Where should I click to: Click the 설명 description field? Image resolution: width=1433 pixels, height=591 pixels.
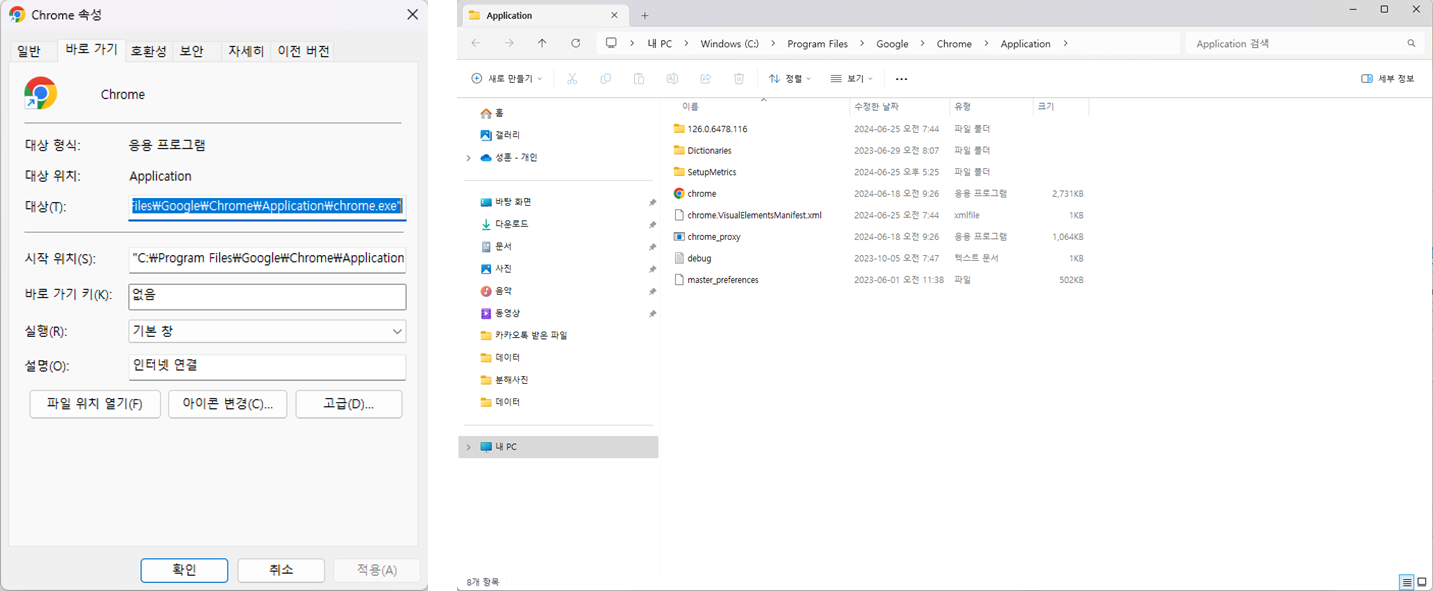click(x=267, y=367)
